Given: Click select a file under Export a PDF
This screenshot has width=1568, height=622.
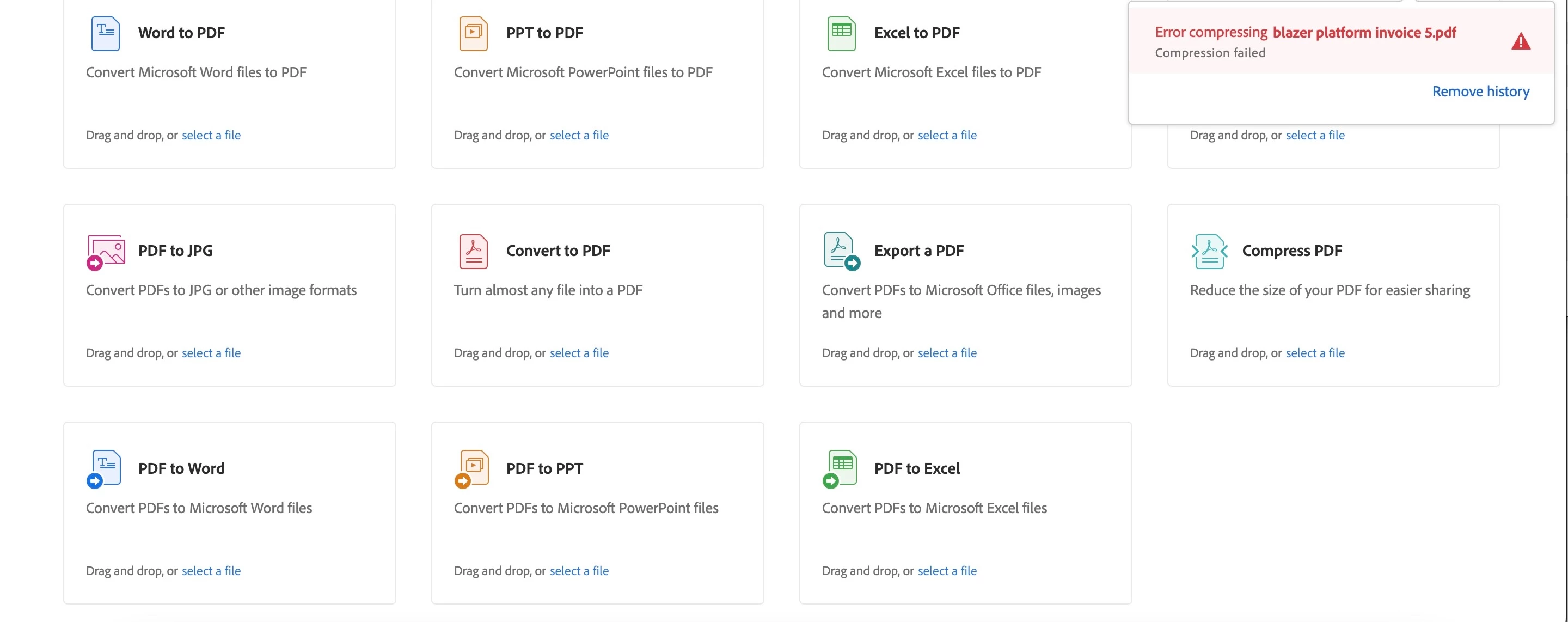Looking at the screenshot, I should [947, 353].
